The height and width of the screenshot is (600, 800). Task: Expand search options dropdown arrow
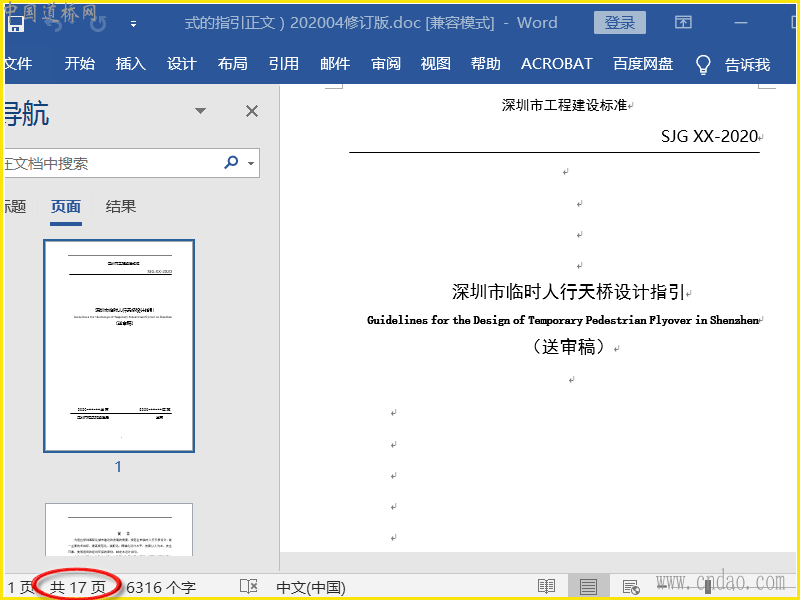pos(251,163)
